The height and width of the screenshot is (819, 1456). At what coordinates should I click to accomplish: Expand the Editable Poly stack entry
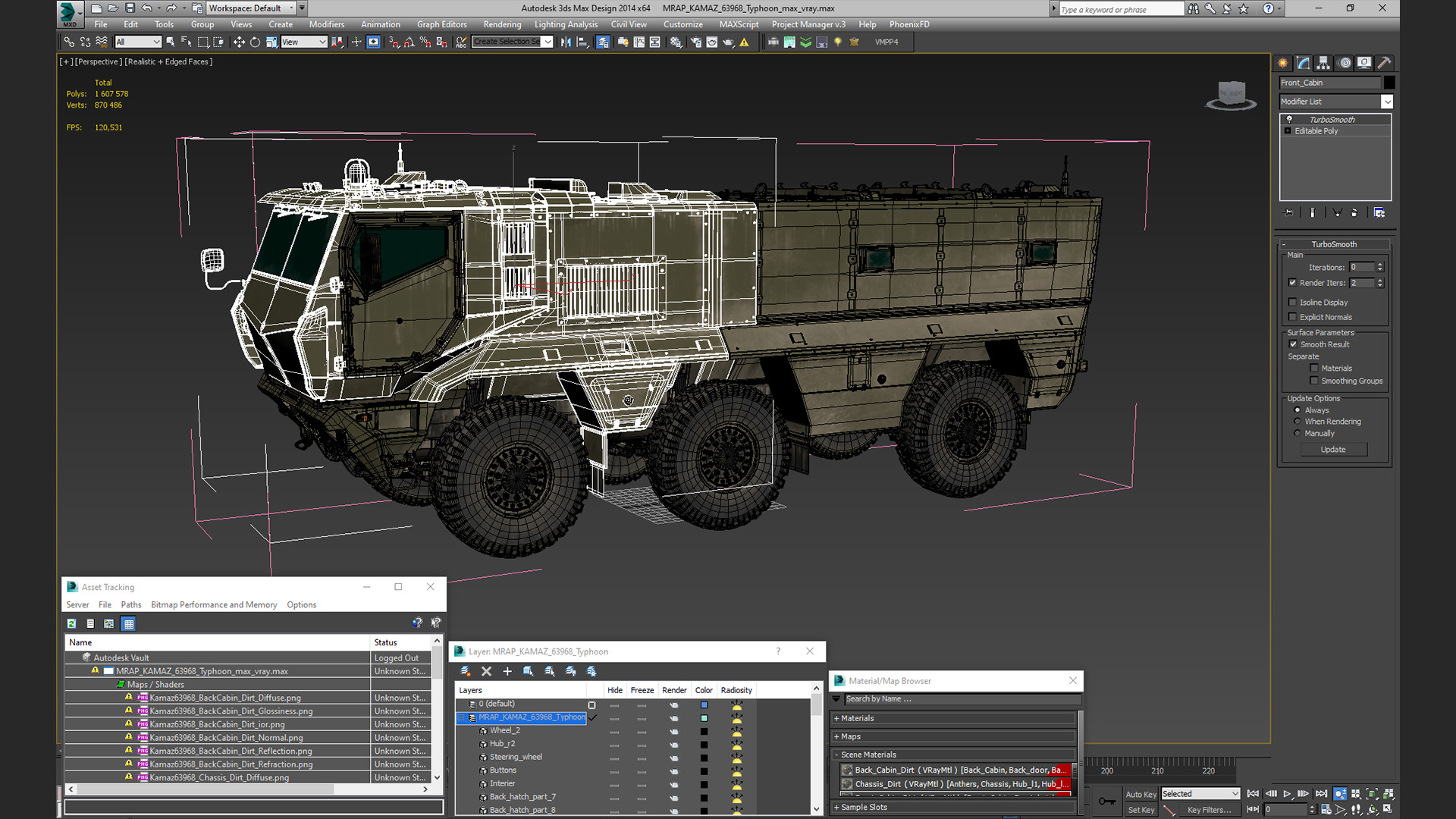click(x=1288, y=131)
